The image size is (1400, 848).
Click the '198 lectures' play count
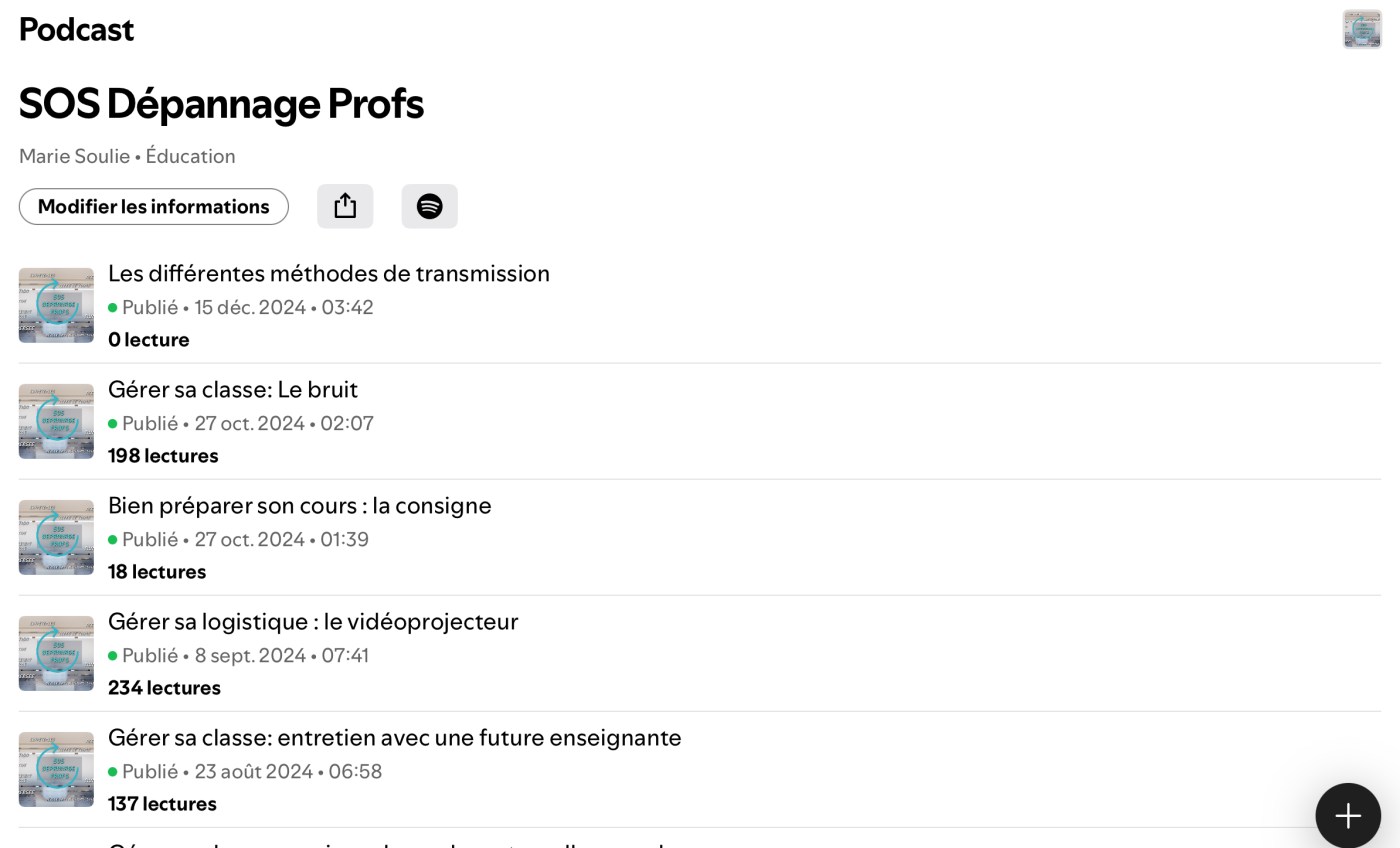point(163,456)
